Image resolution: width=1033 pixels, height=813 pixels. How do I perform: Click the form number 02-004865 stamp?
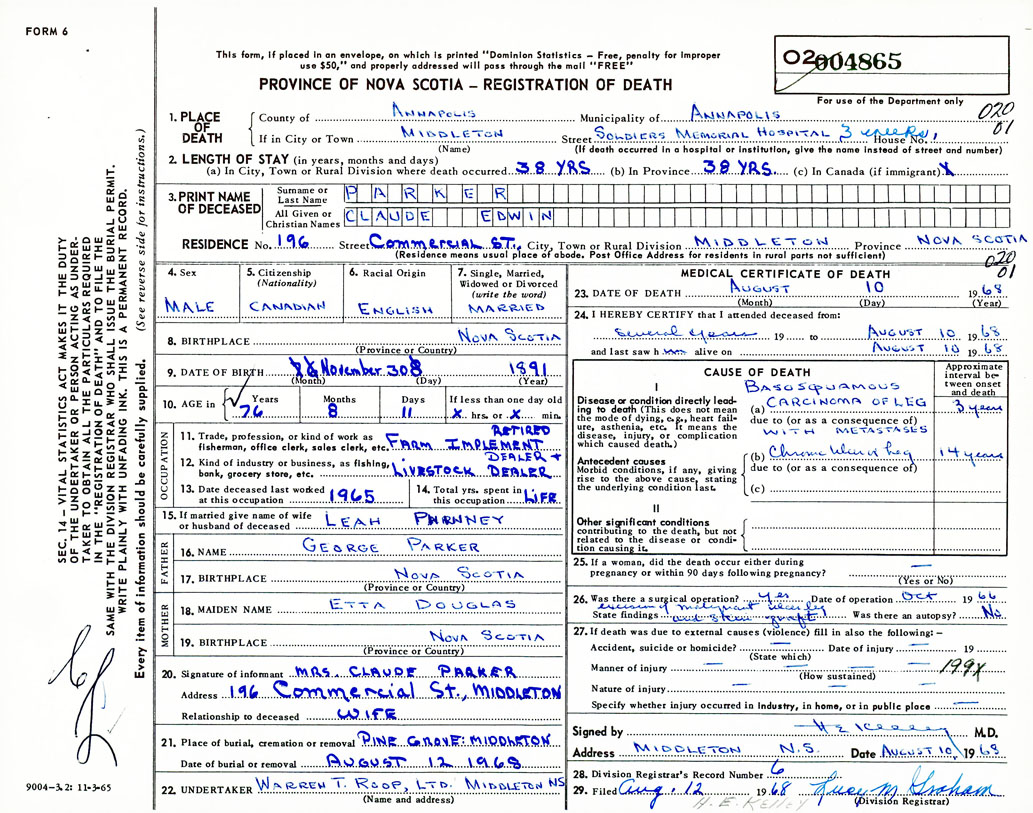(x=845, y=60)
